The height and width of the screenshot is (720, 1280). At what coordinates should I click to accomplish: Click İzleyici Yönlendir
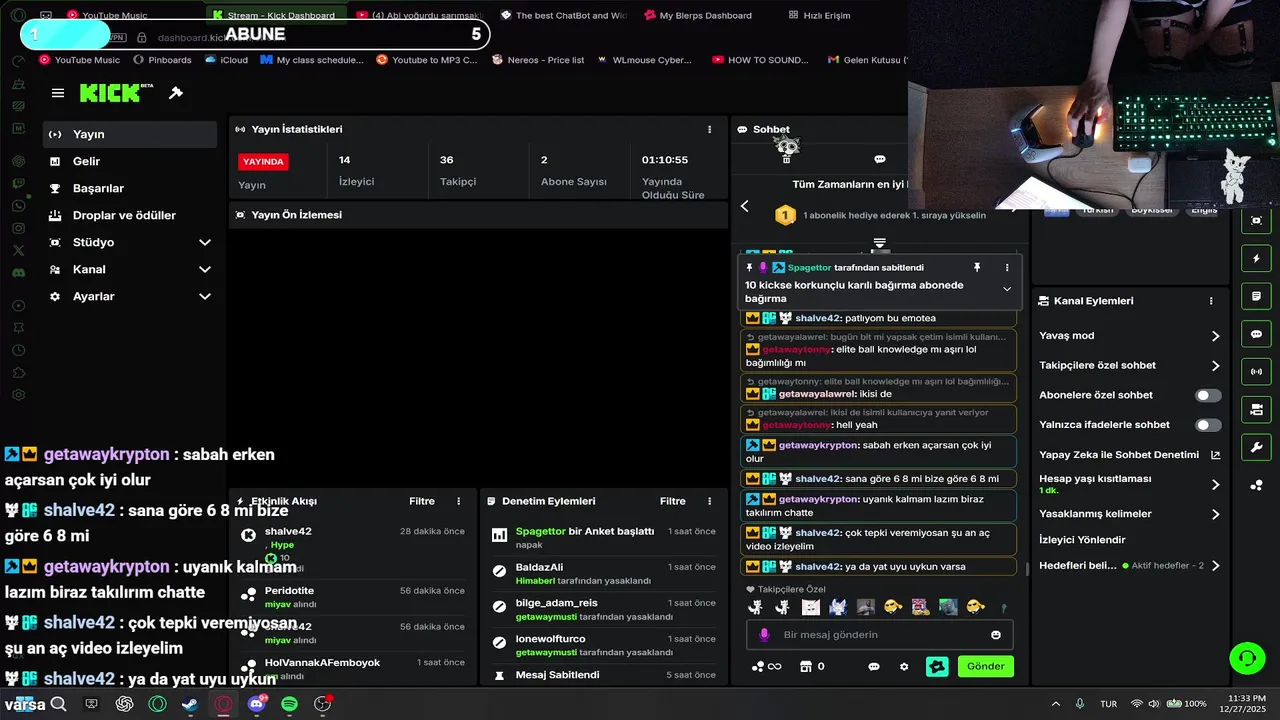tap(1082, 540)
